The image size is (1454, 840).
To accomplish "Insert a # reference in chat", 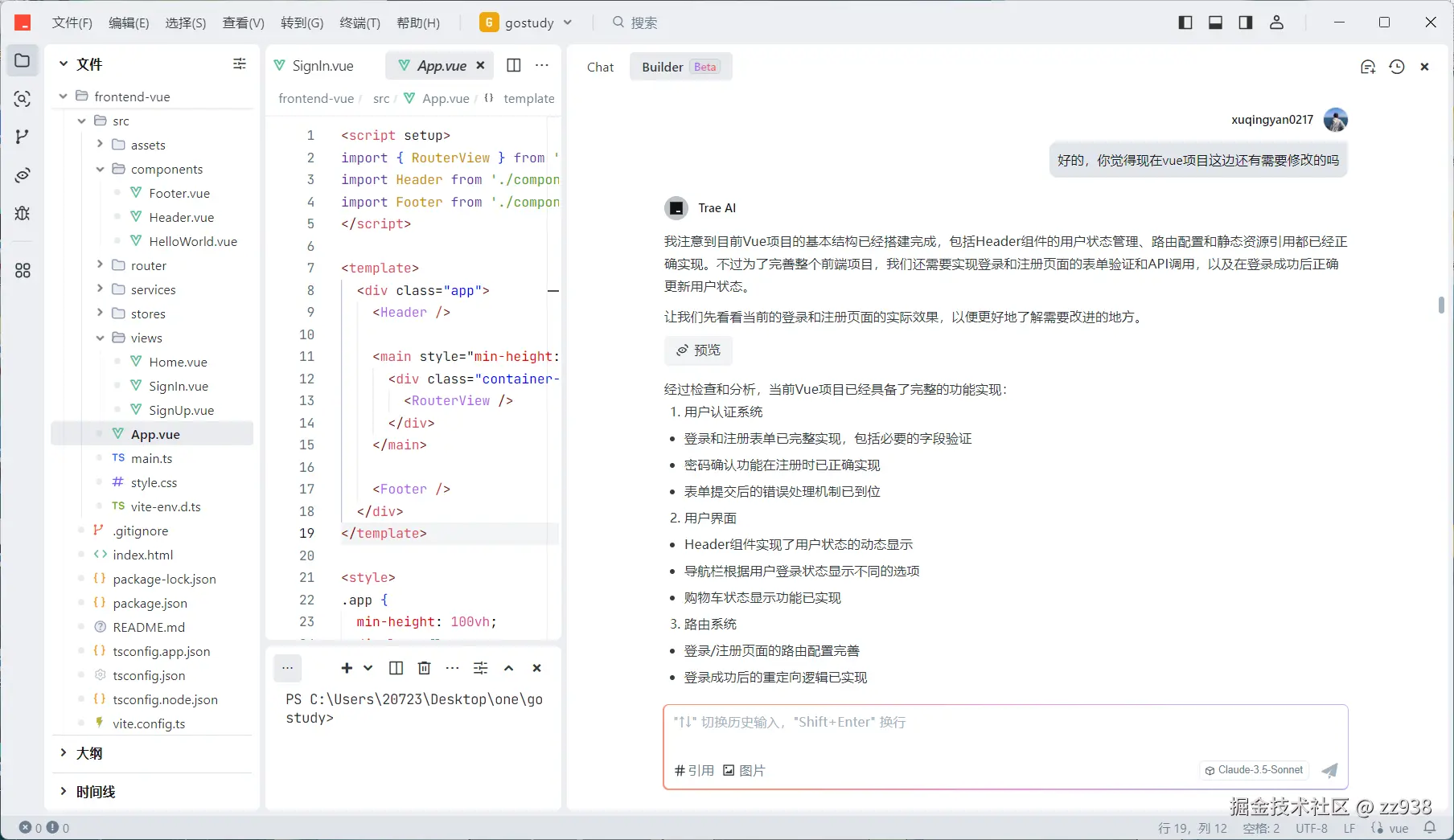I will [694, 770].
